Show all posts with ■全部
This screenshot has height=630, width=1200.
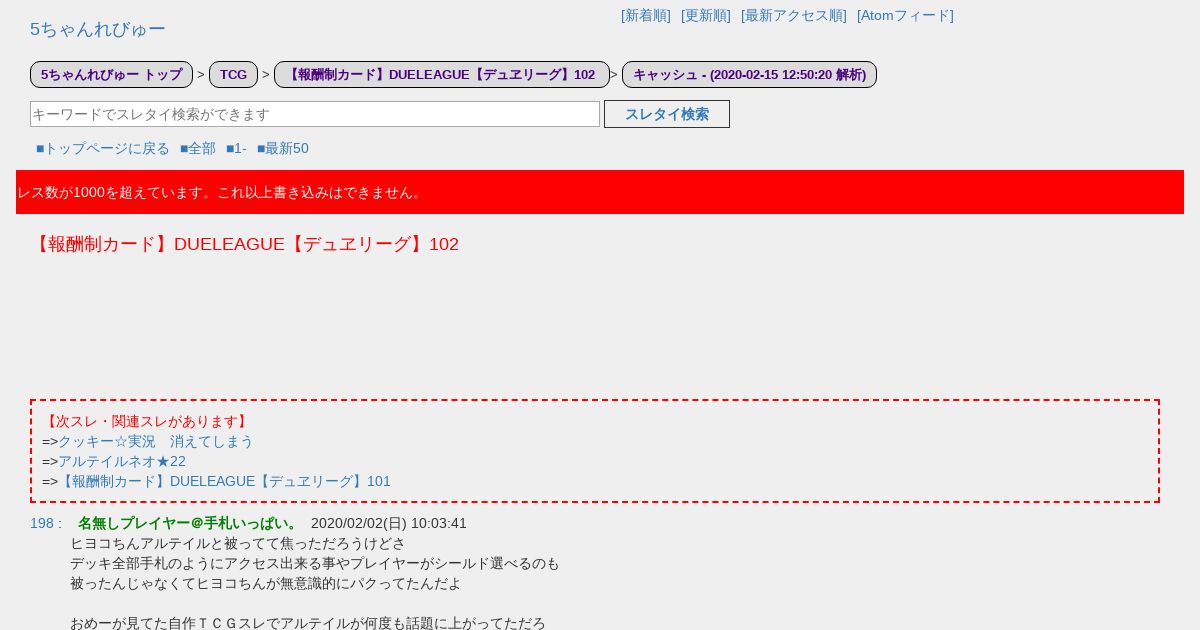198,148
